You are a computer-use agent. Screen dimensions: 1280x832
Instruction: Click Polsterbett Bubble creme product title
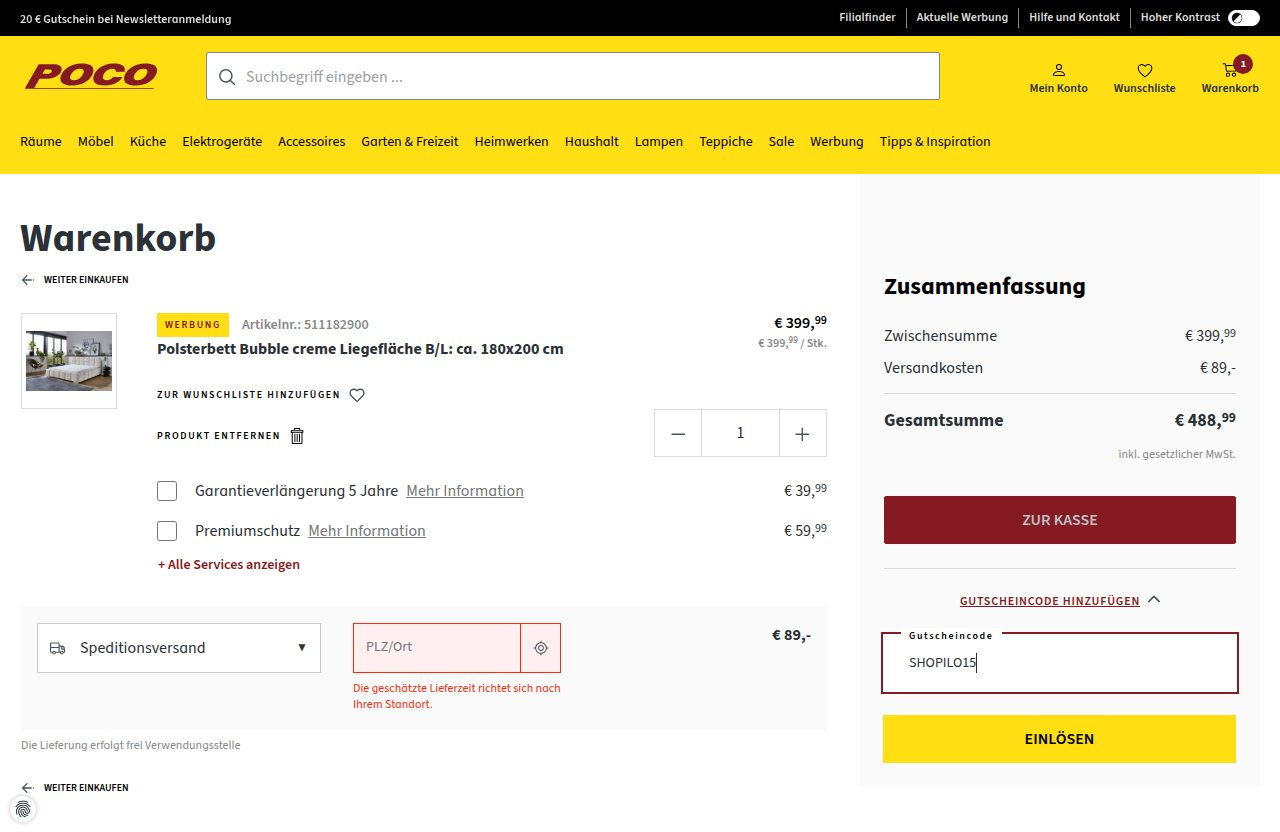pos(360,349)
